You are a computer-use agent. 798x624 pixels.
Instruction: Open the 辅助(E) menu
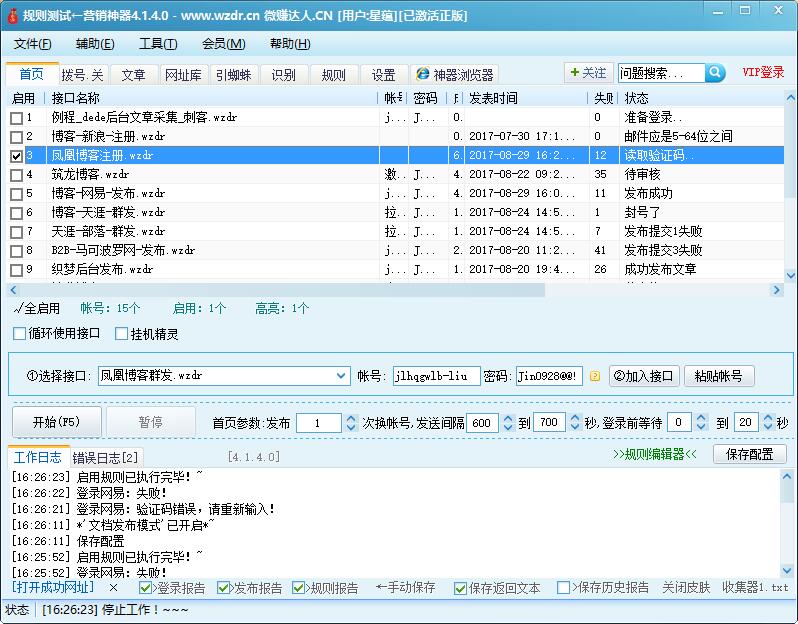click(95, 44)
